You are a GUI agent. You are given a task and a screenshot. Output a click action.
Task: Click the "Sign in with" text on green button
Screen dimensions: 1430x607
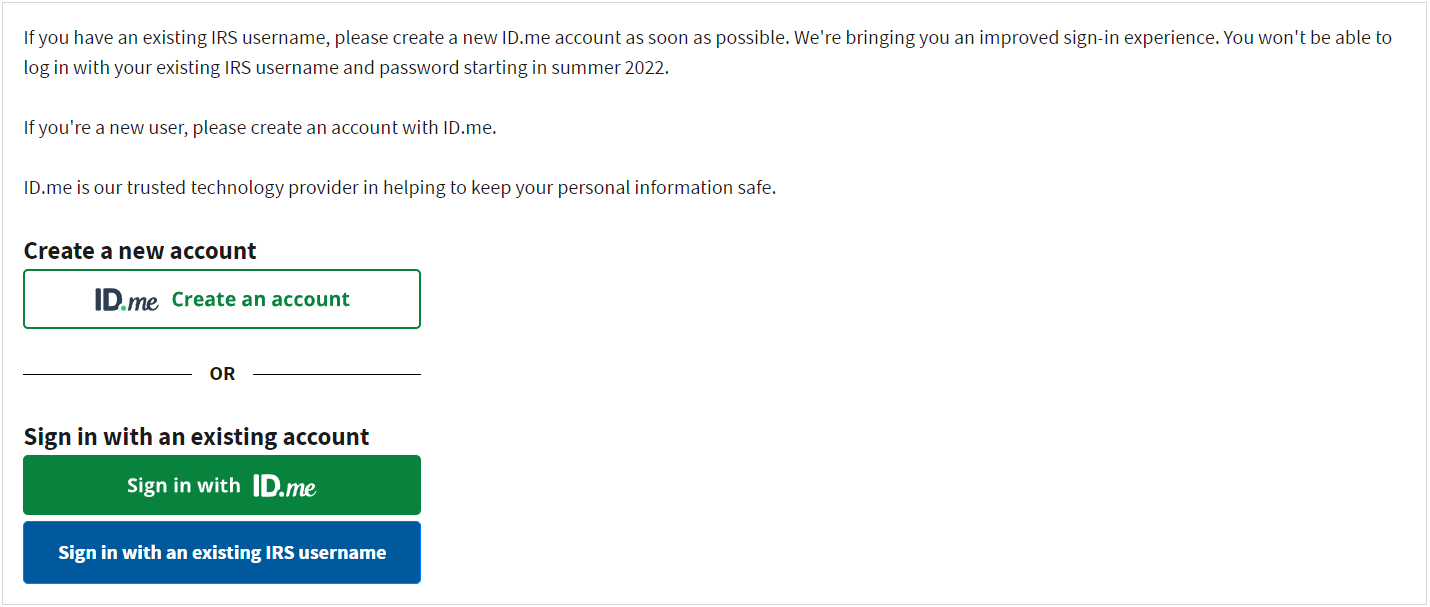183,485
